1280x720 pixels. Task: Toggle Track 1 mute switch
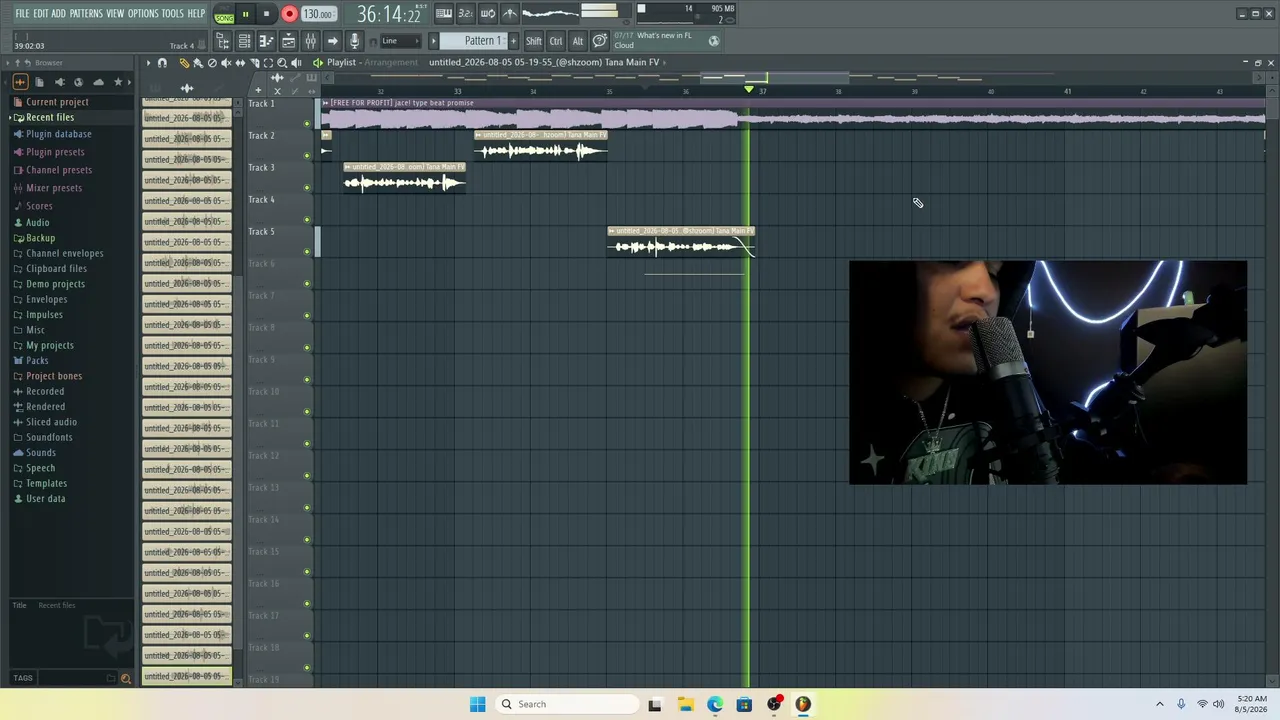[307, 124]
